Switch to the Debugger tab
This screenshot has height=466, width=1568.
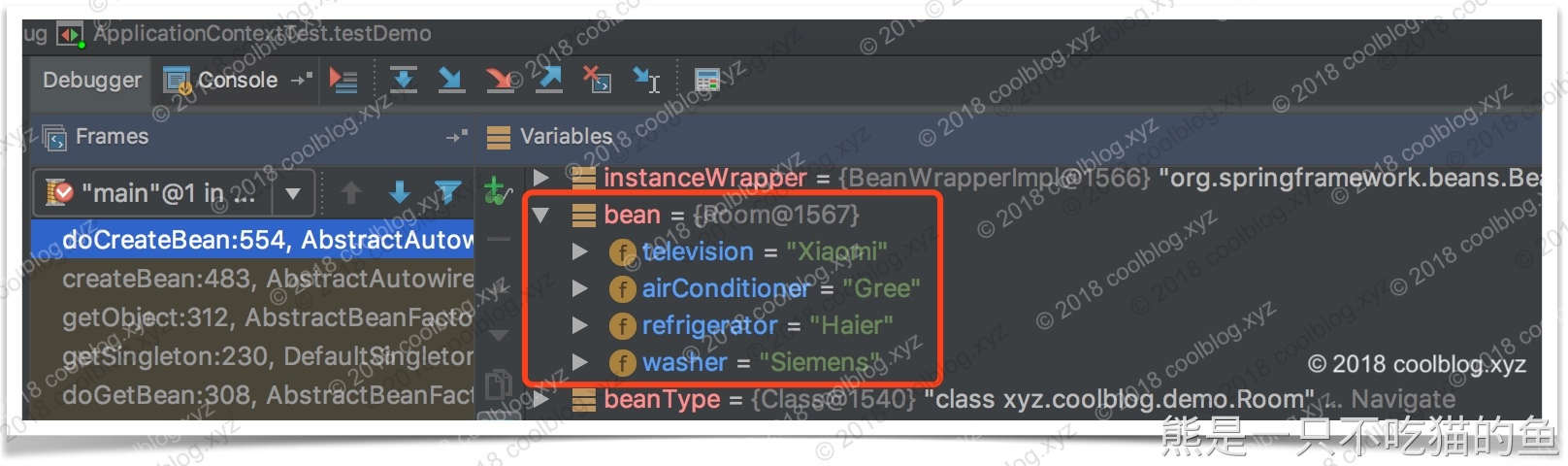[91, 81]
